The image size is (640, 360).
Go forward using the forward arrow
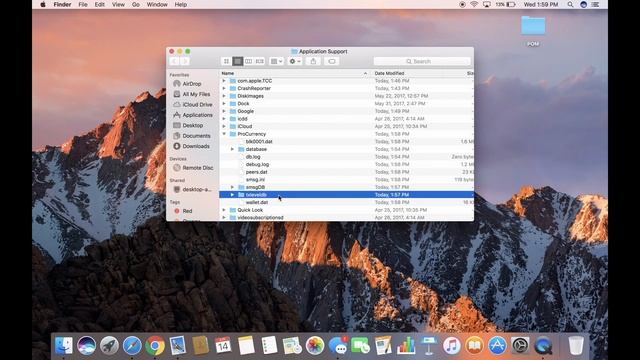click(x=184, y=61)
